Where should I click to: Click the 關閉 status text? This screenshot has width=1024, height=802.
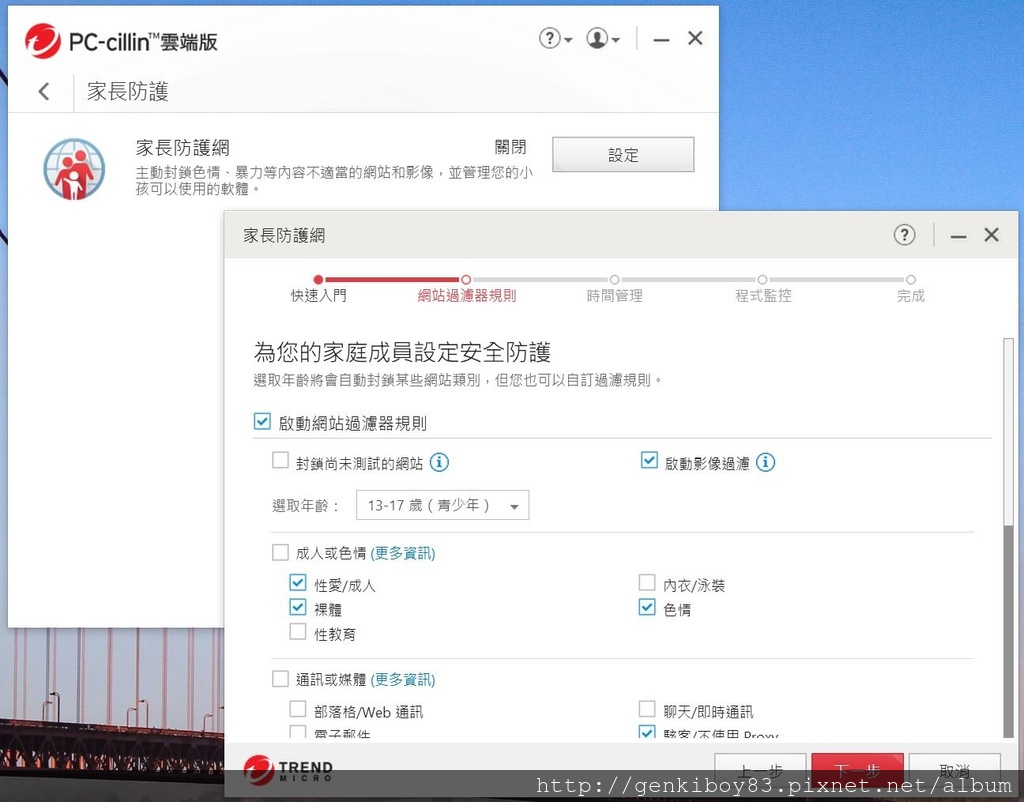point(510,147)
